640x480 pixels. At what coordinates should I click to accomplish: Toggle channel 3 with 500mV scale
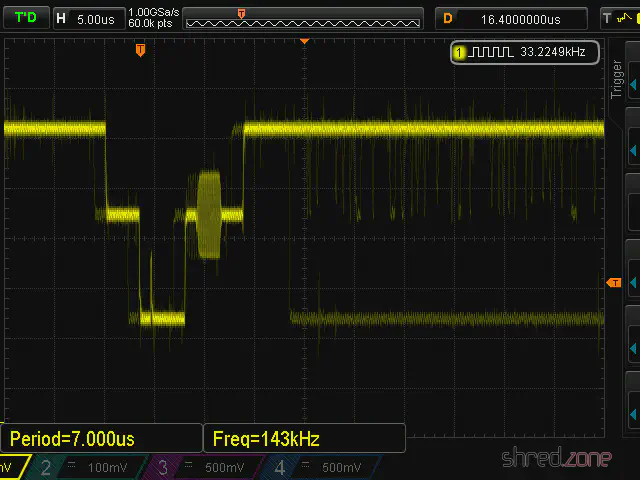tap(204, 468)
